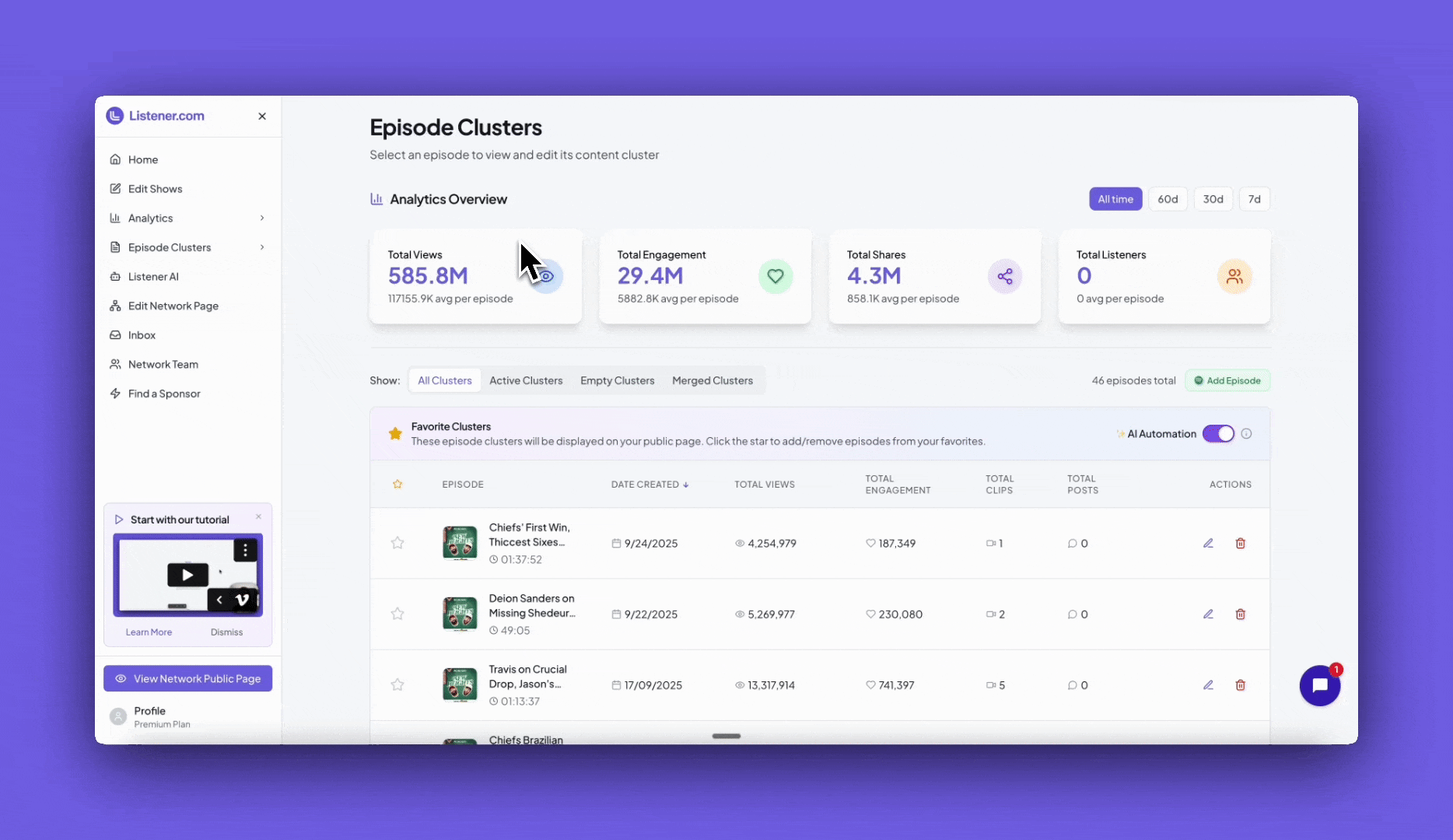Click the Total Listeners people icon
1453x840 pixels.
tap(1234, 276)
